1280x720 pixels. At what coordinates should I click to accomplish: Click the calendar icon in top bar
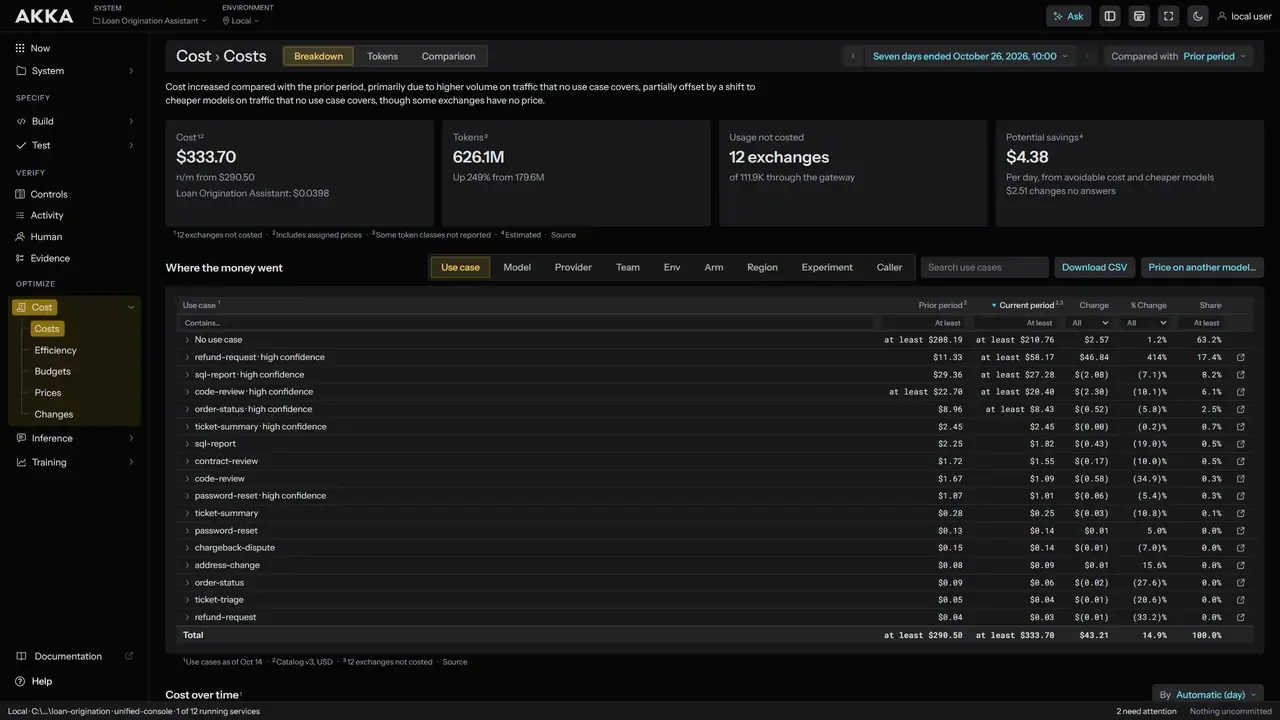click(1139, 16)
